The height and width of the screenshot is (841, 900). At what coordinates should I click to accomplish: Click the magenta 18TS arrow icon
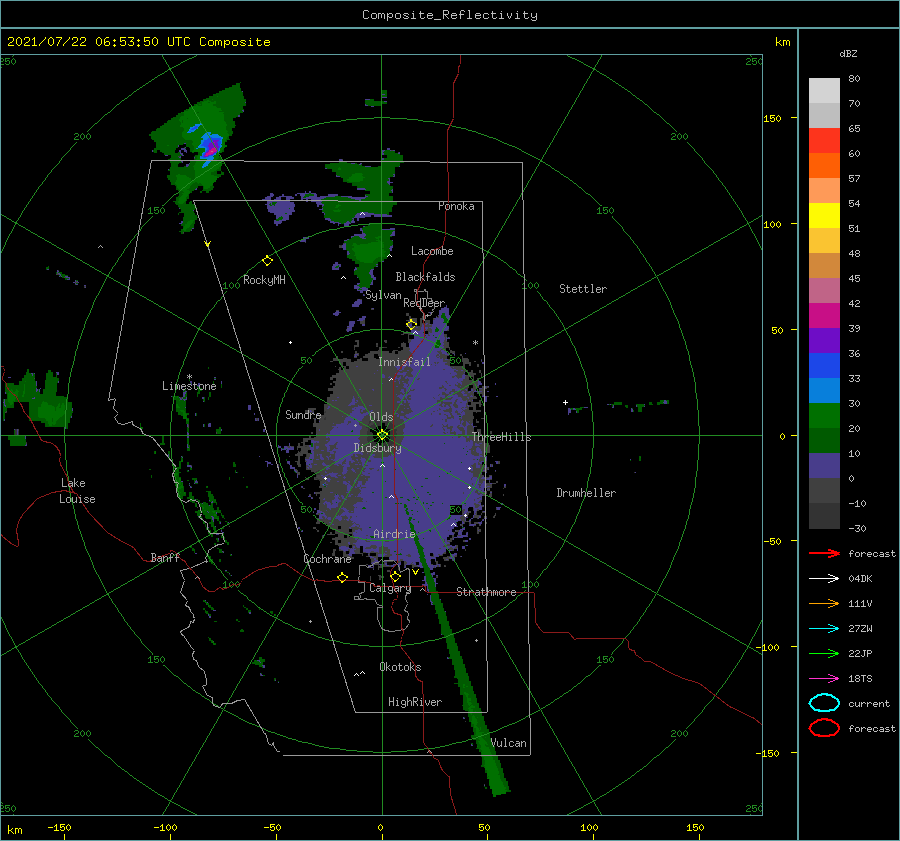[824, 679]
